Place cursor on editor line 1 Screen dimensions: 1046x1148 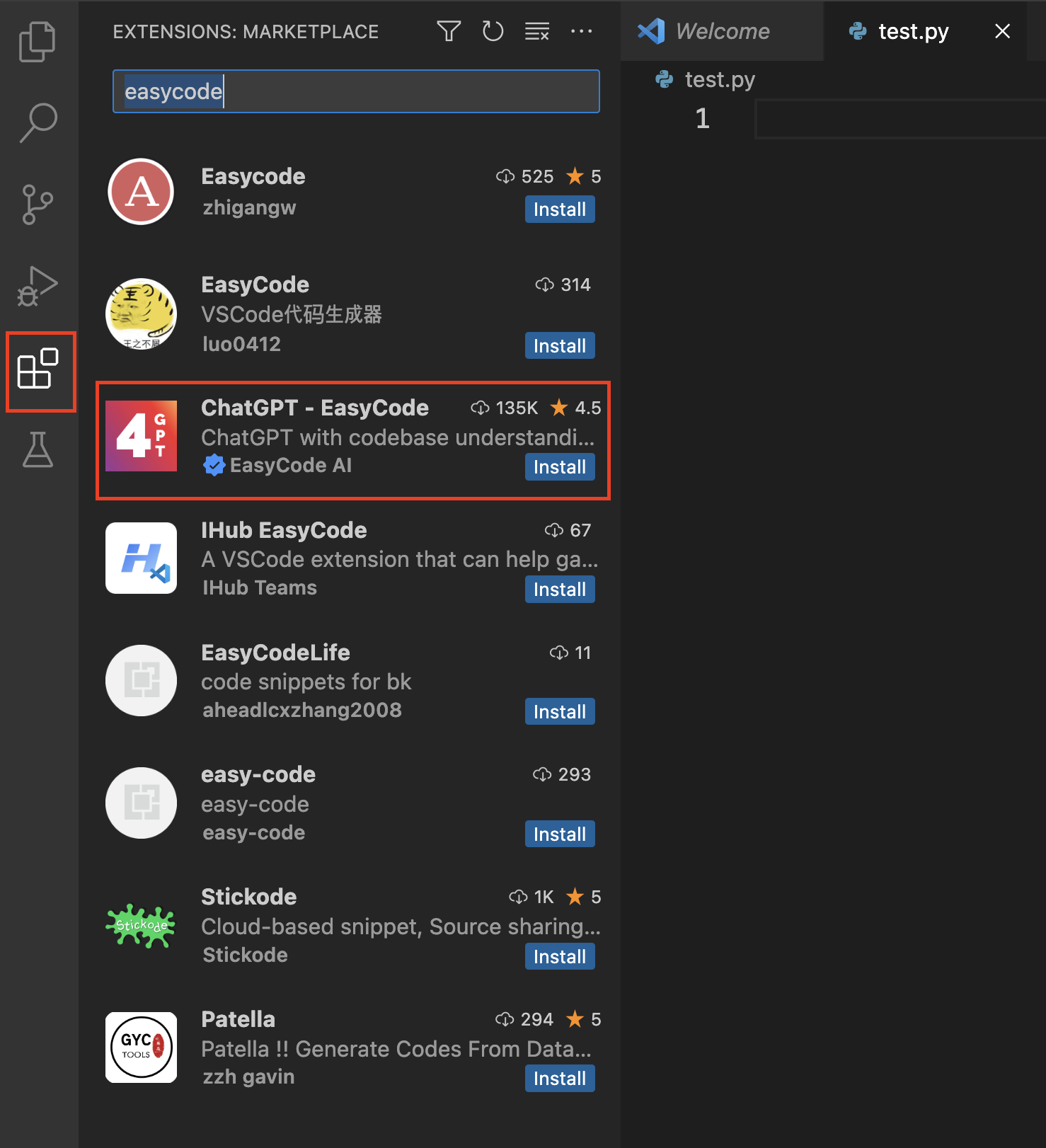(x=900, y=119)
